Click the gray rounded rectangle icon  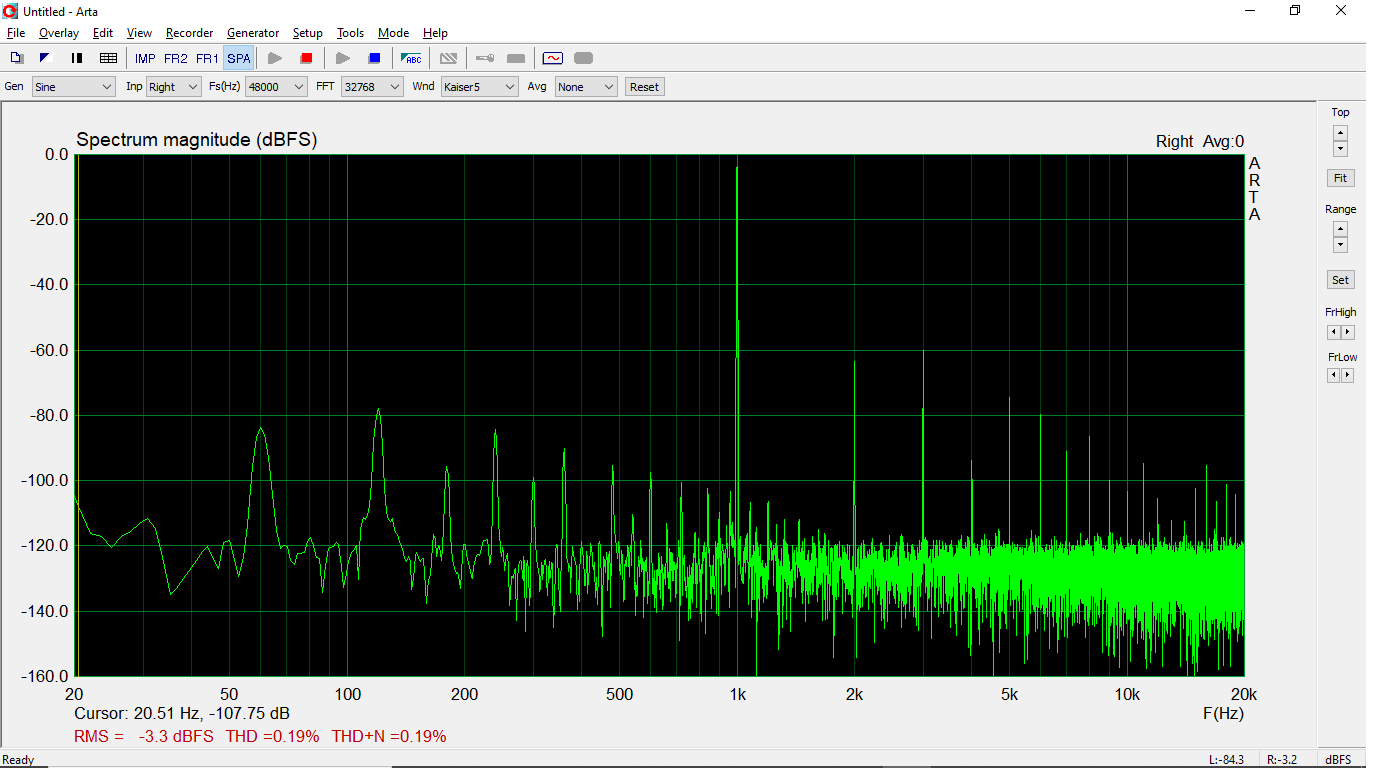[x=584, y=59]
